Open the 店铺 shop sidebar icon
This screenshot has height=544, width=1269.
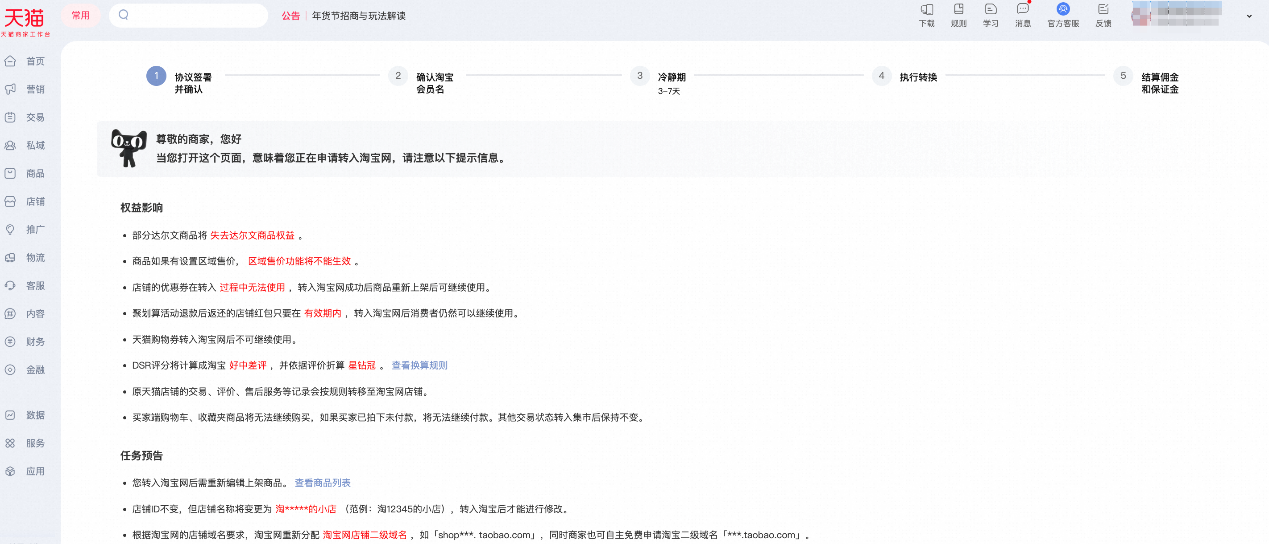[x=10, y=201]
